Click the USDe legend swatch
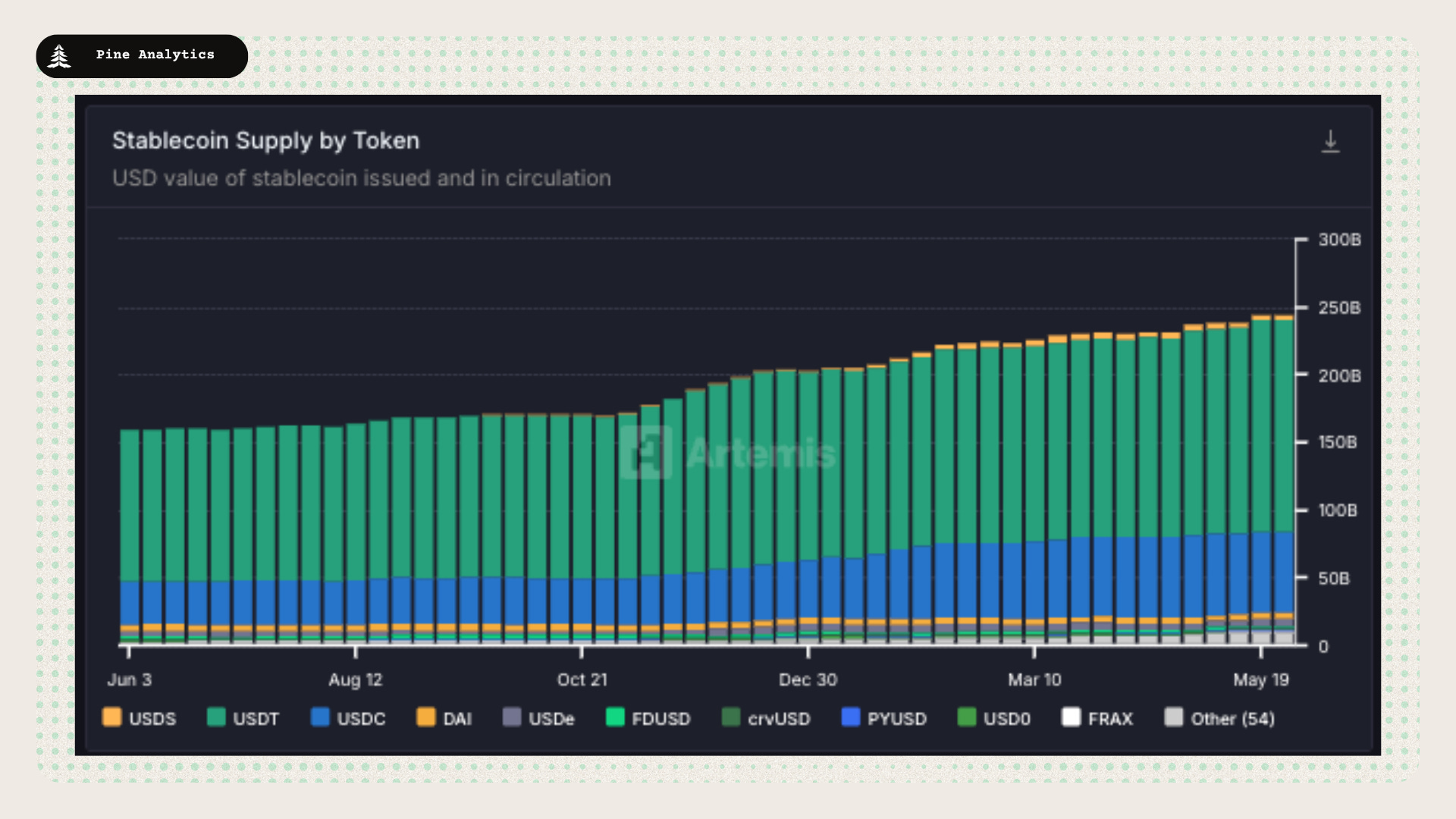This screenshot has width=1456, height=819. pyautogui.click(x=512, y=717)
